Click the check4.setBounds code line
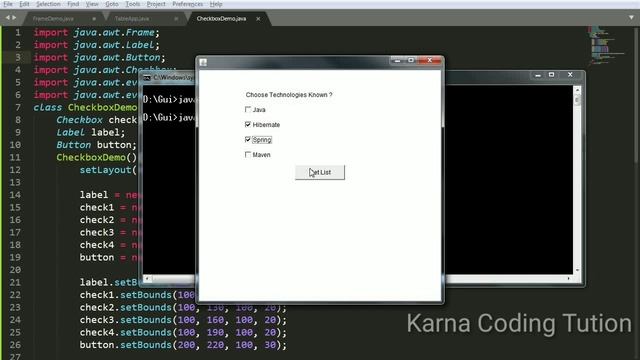The width and height of the screenshot is (640, 360). coord(183,332)
